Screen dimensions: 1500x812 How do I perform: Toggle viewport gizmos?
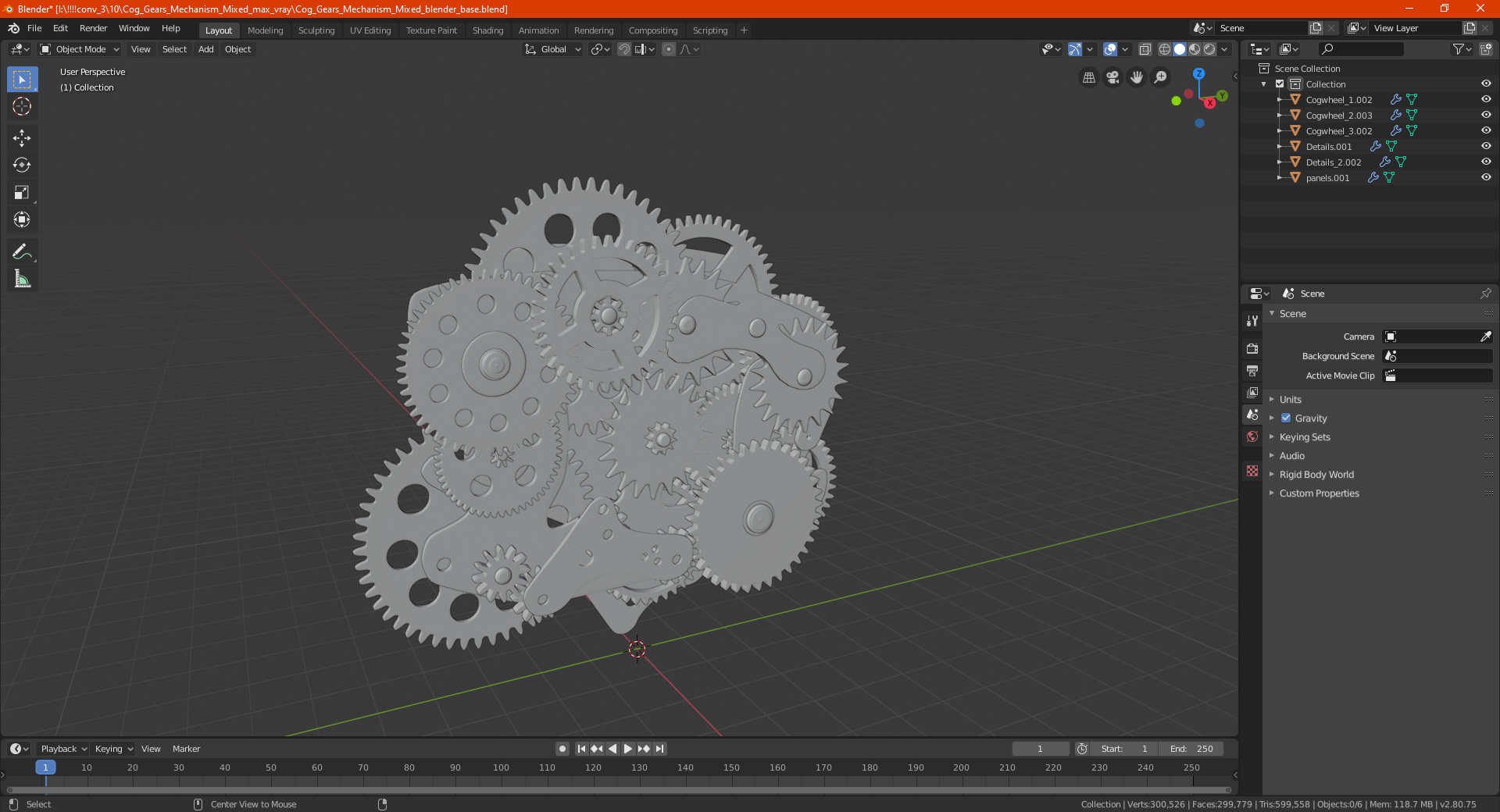coord(1075,49)
